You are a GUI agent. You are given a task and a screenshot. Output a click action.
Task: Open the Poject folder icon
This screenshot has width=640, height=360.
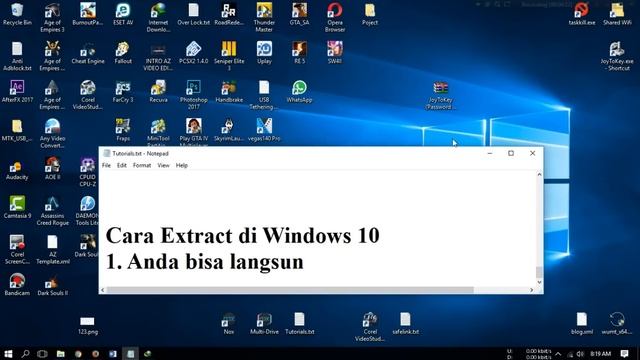[x=370, y=14]
